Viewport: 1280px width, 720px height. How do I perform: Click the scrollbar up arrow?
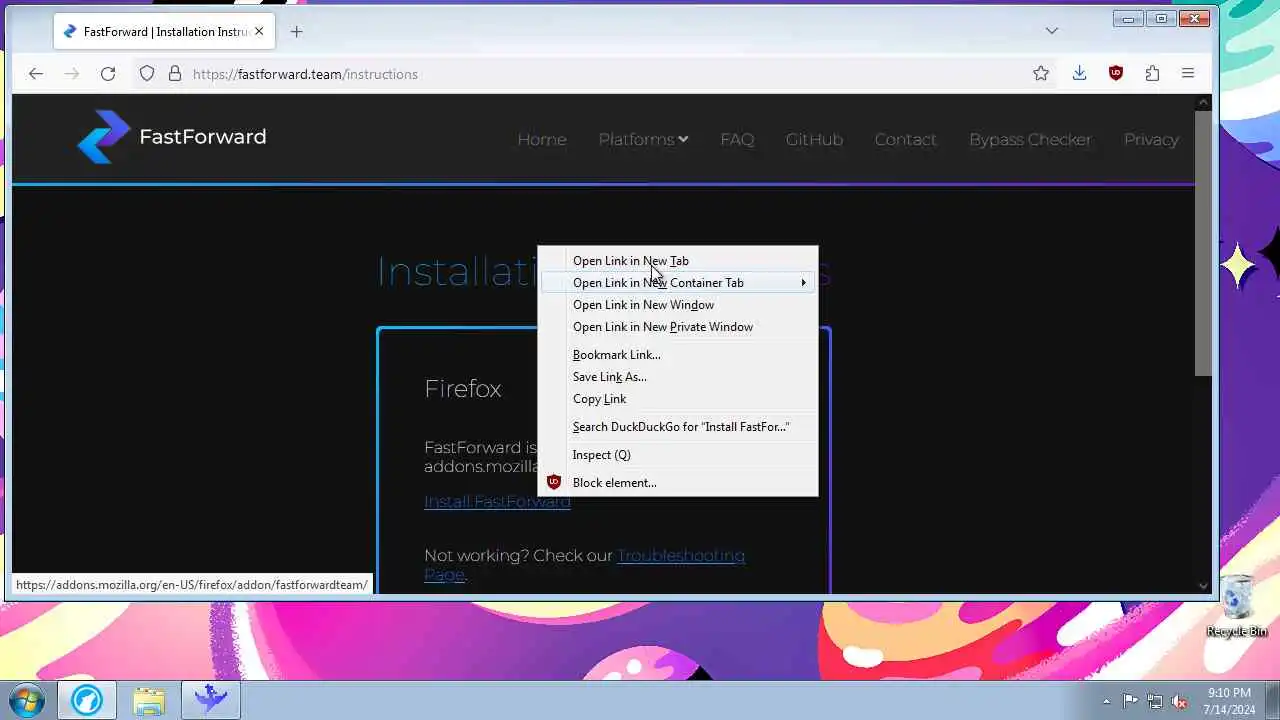pos(1203,102)
